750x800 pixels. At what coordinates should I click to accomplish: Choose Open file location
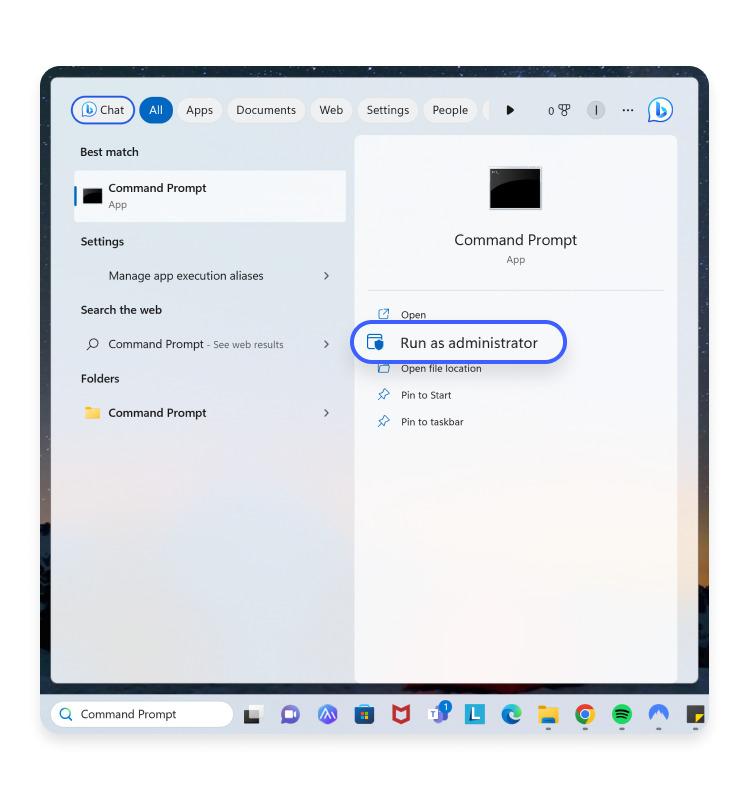pos(441,368)
